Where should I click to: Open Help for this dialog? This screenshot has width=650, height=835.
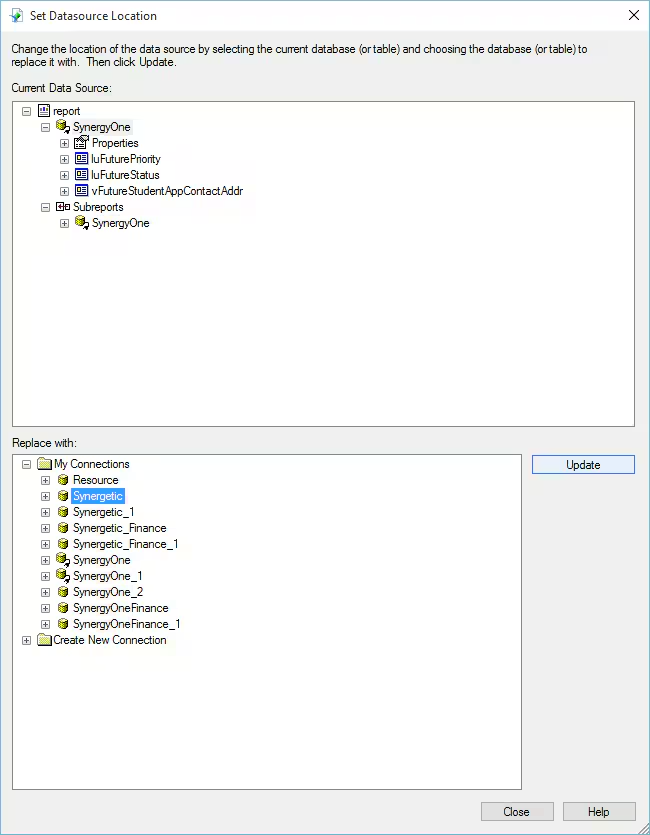click(599, 812)
